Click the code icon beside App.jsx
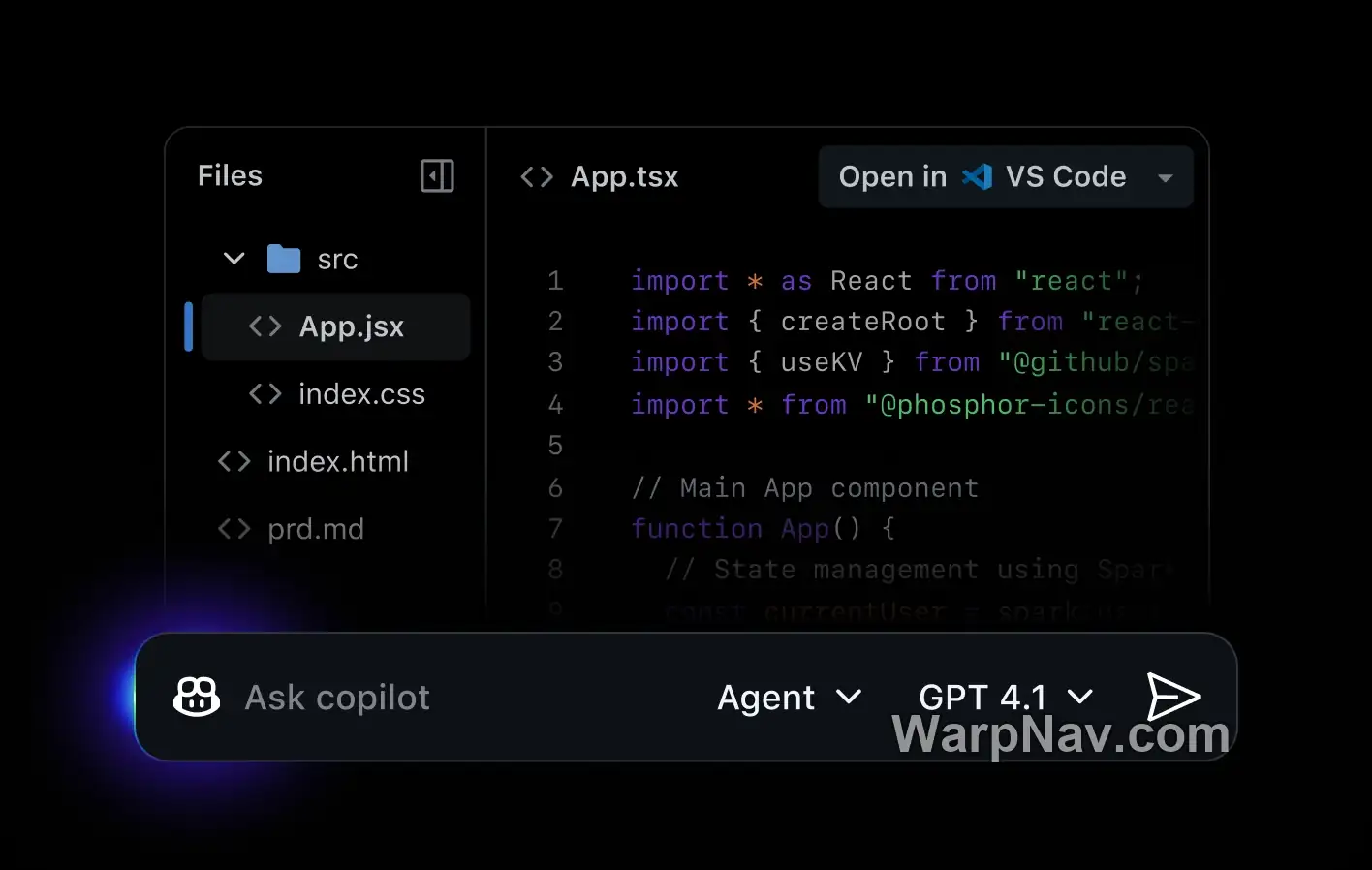Screen dimensions: 1372x870 [265, 326]
